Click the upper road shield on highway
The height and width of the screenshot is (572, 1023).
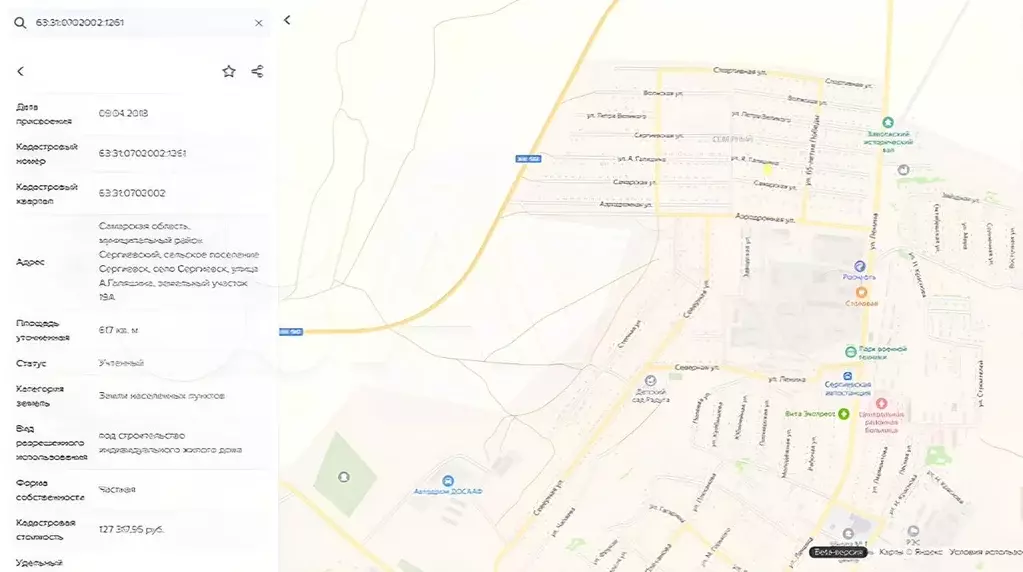[528, 158]
